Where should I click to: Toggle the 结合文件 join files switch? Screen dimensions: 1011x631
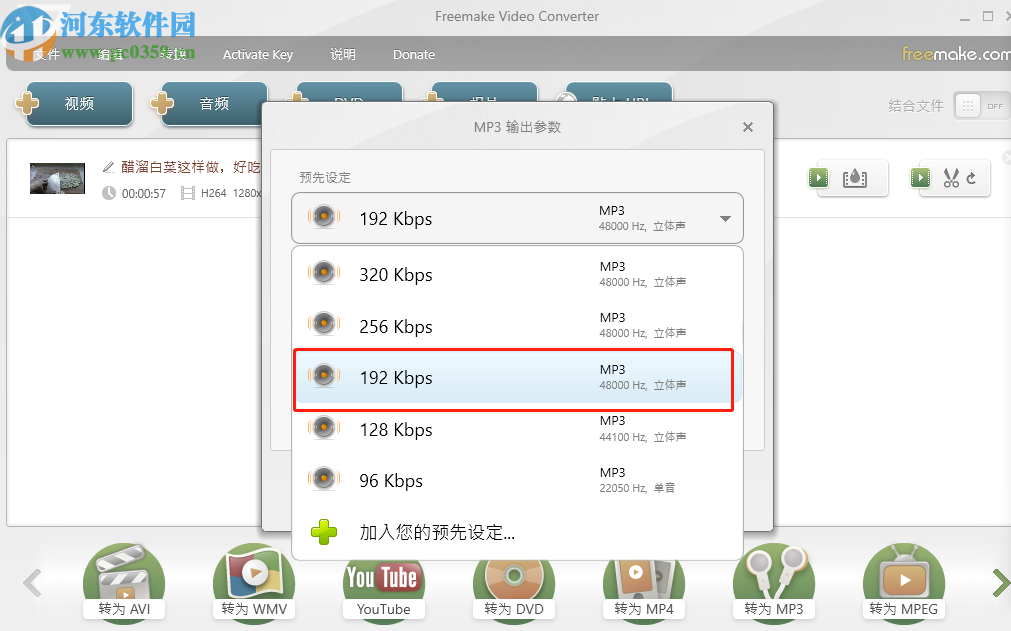click(982, 104)
